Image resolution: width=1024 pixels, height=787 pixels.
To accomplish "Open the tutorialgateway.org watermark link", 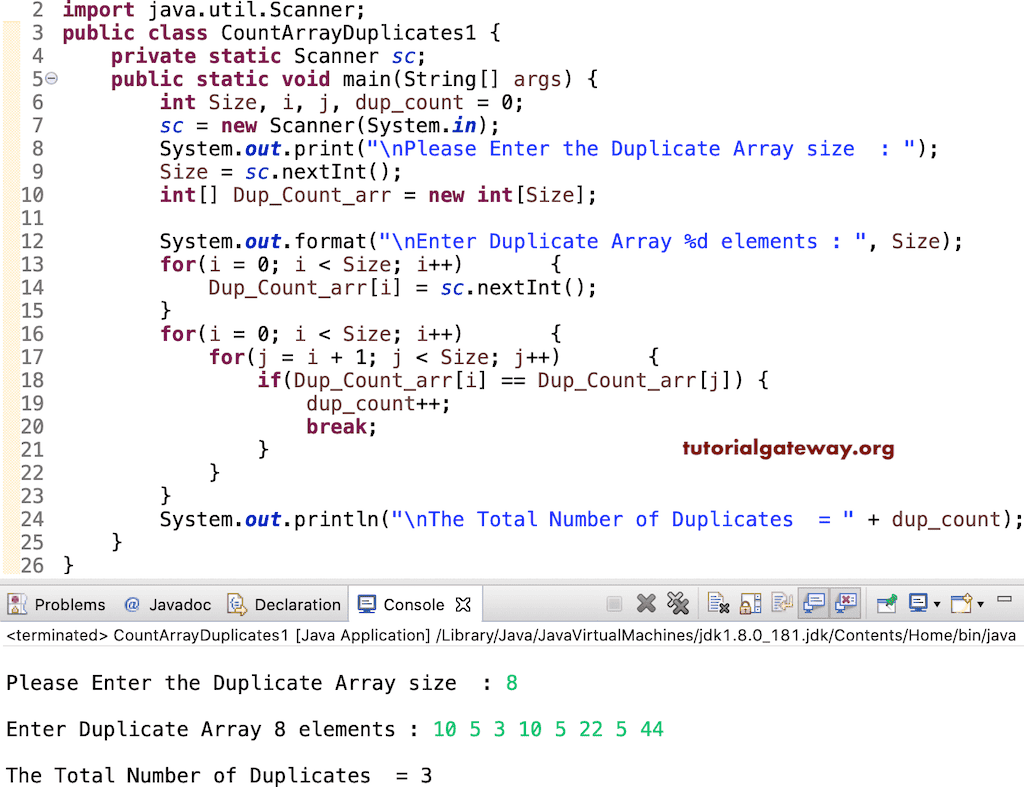I will [788, 447].
